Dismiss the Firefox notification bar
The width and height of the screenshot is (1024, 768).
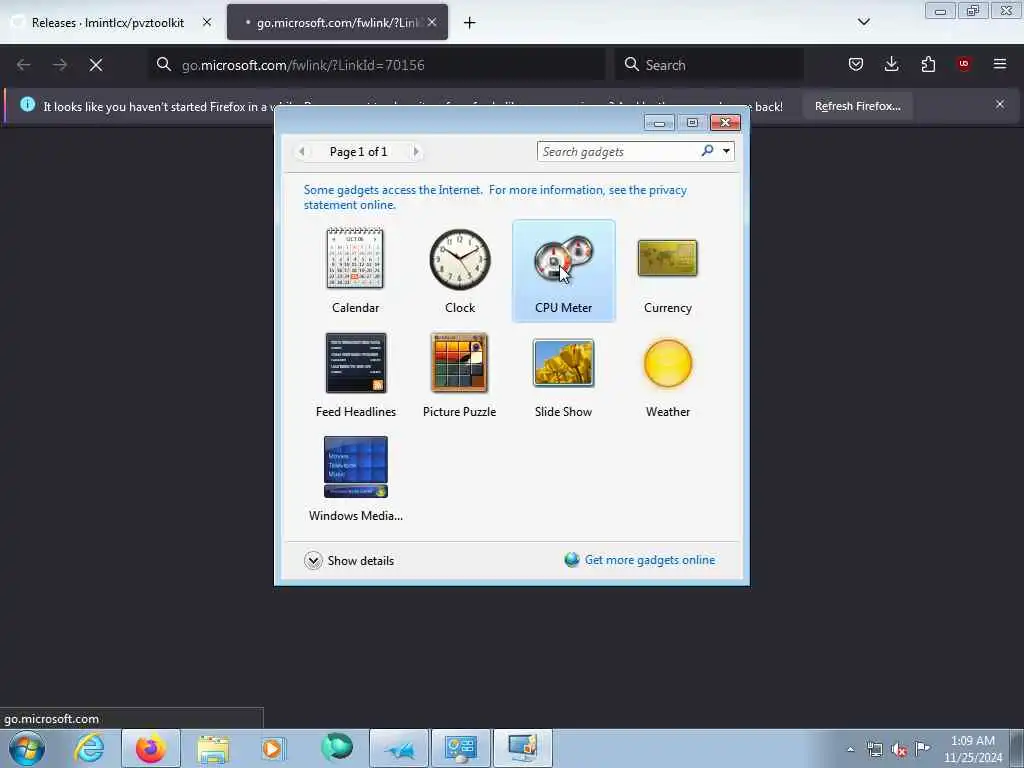(1000, 104)
